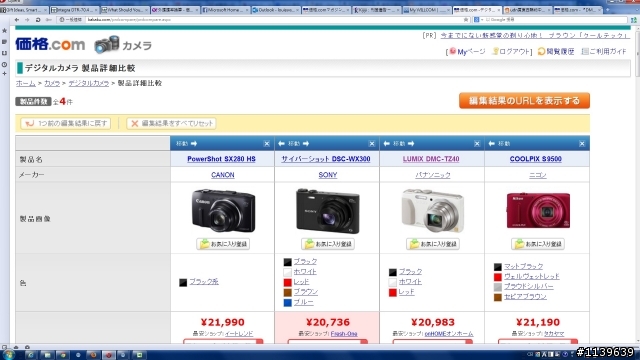Select Sony ブラウン color link
This screenshot has height=360, width=640.
[306, 292]
